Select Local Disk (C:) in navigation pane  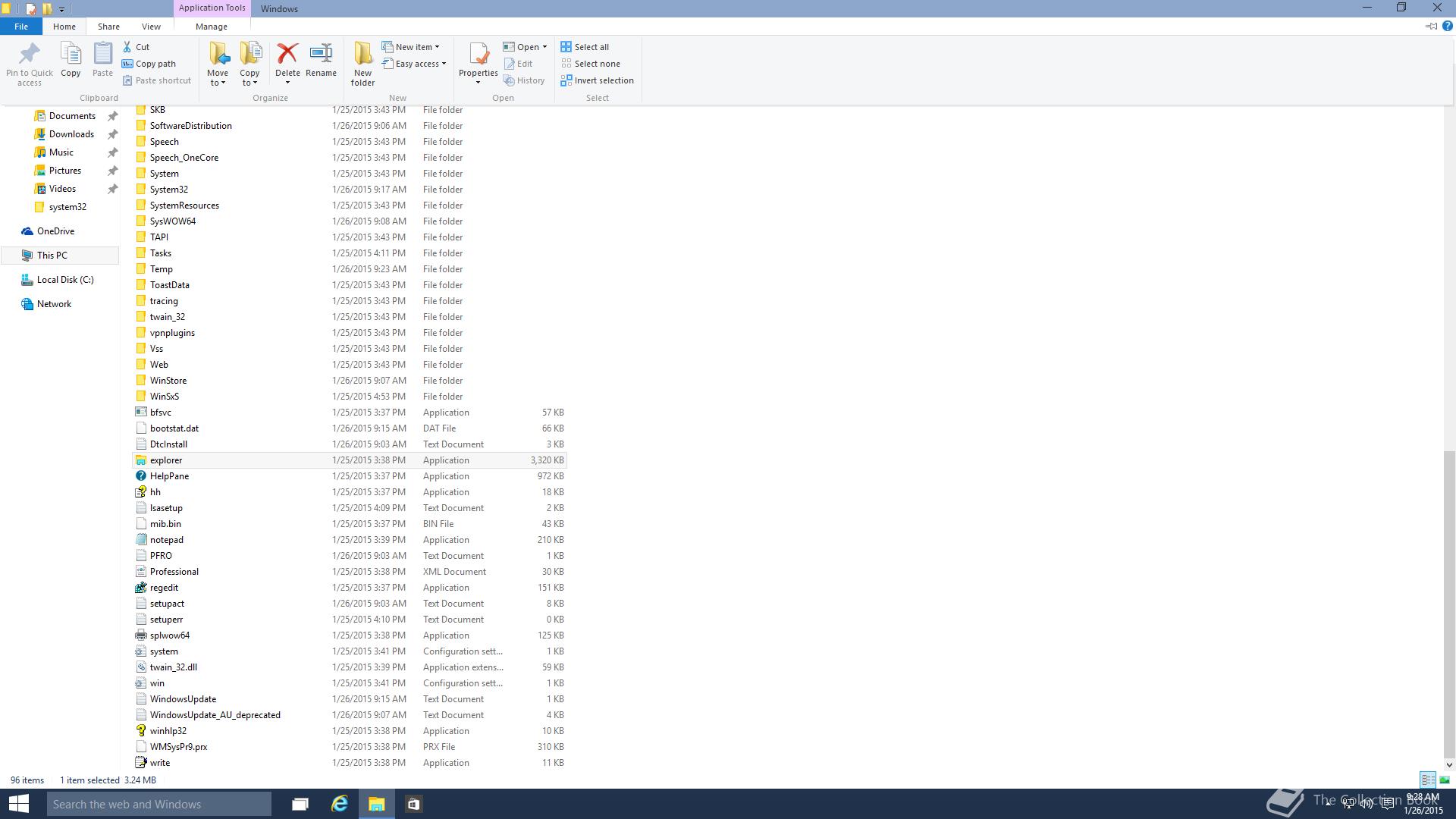coord(65,280)
